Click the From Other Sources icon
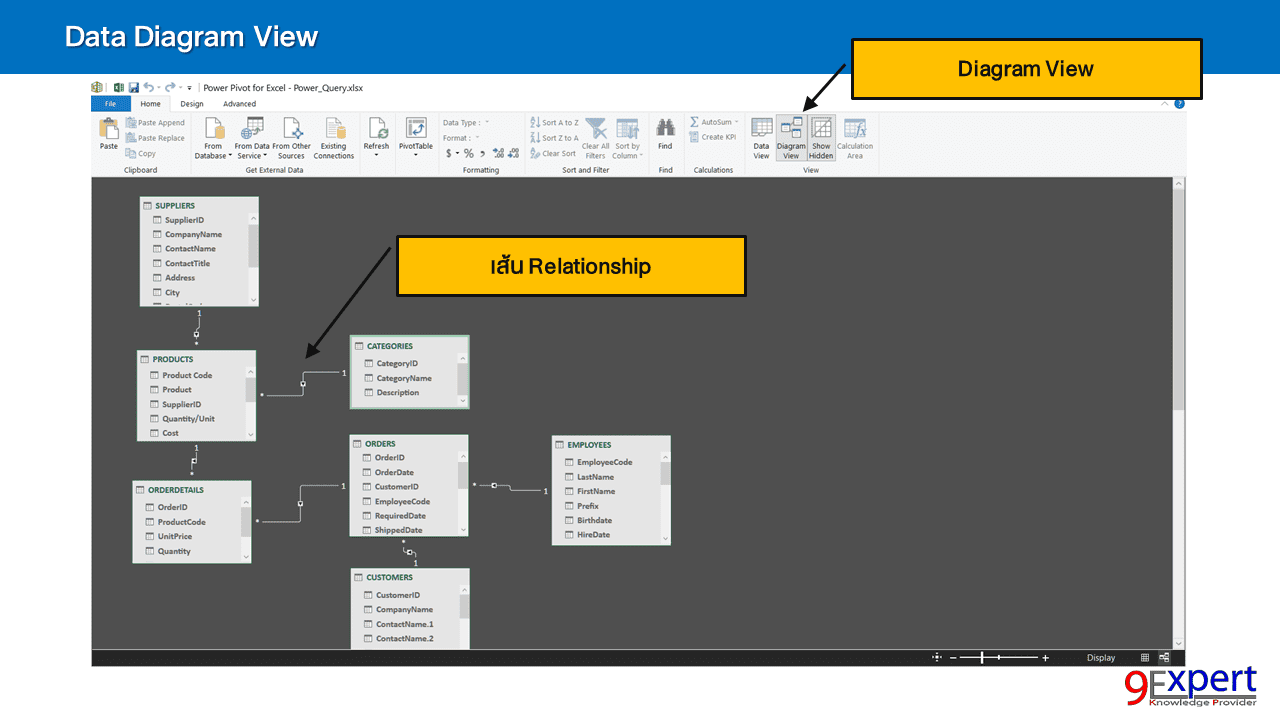The image size is (1280, 720). point(293,133)
